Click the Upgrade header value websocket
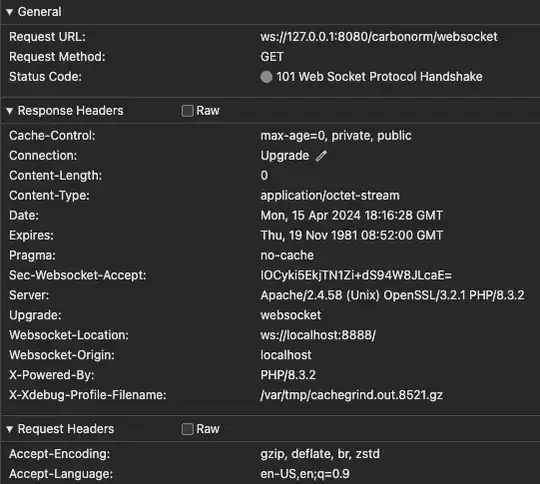Viewport: 540px width, 484px height. coord(291,315)
